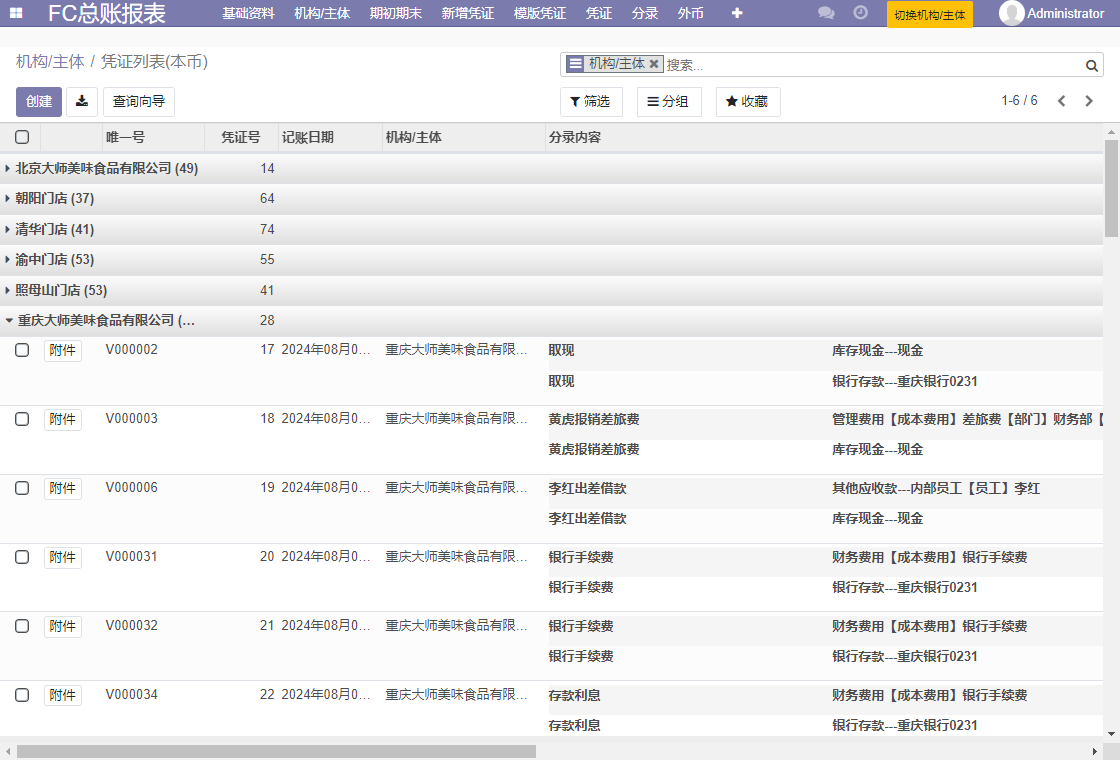Open the 机构/主体 top menu
This screenshot has height=760, width=1120.
pos(322,13)
